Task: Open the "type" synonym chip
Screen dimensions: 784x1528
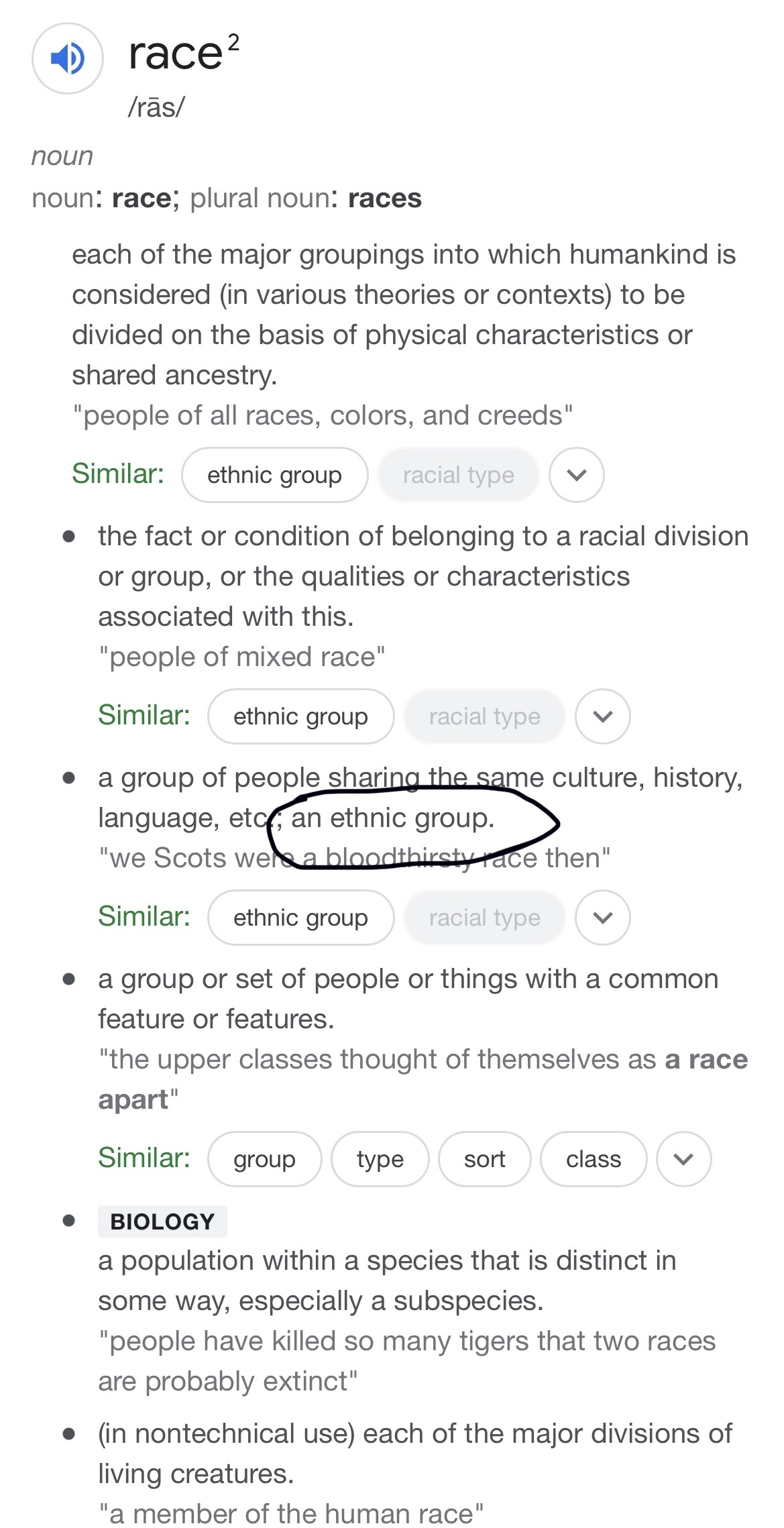Action: [x=380, y=1159]
